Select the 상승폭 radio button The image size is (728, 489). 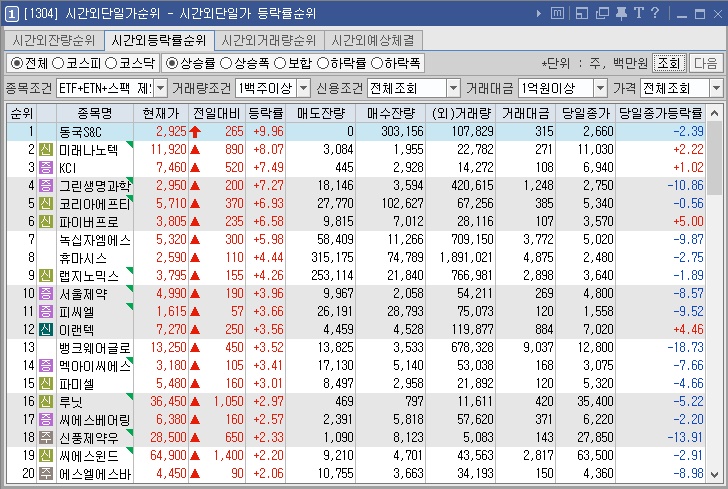226,63
